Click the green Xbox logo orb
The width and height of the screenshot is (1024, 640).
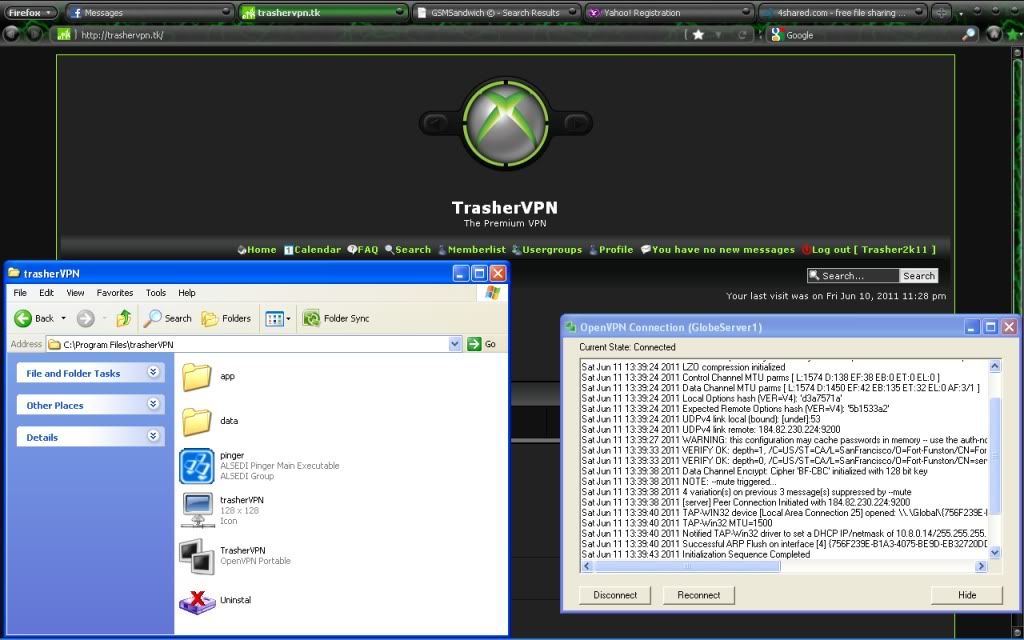point(505,123)
